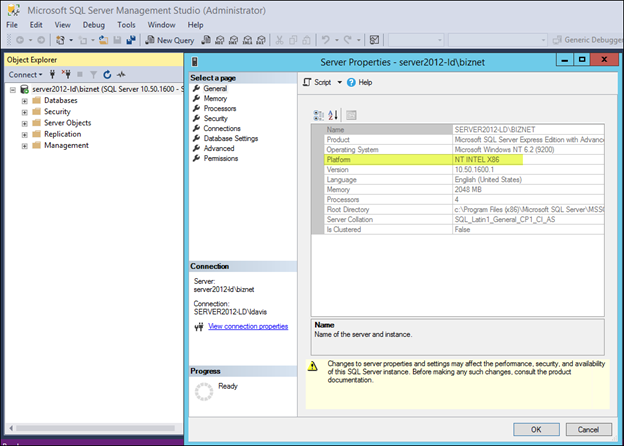Select the Permissions page
This screenshot has height=446, width=624.
click(220, 158)
